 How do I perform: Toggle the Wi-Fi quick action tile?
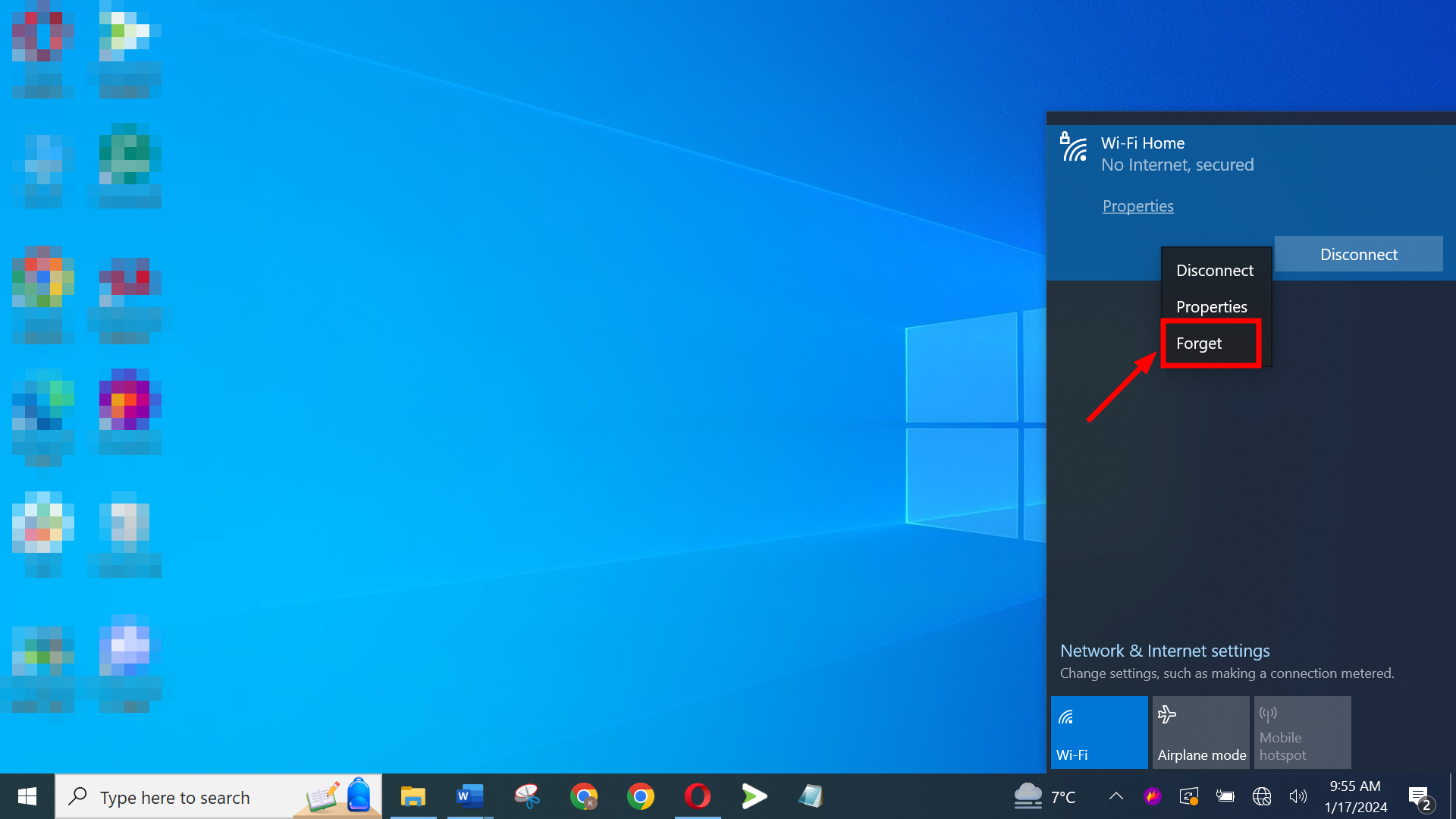point(1099,733)
